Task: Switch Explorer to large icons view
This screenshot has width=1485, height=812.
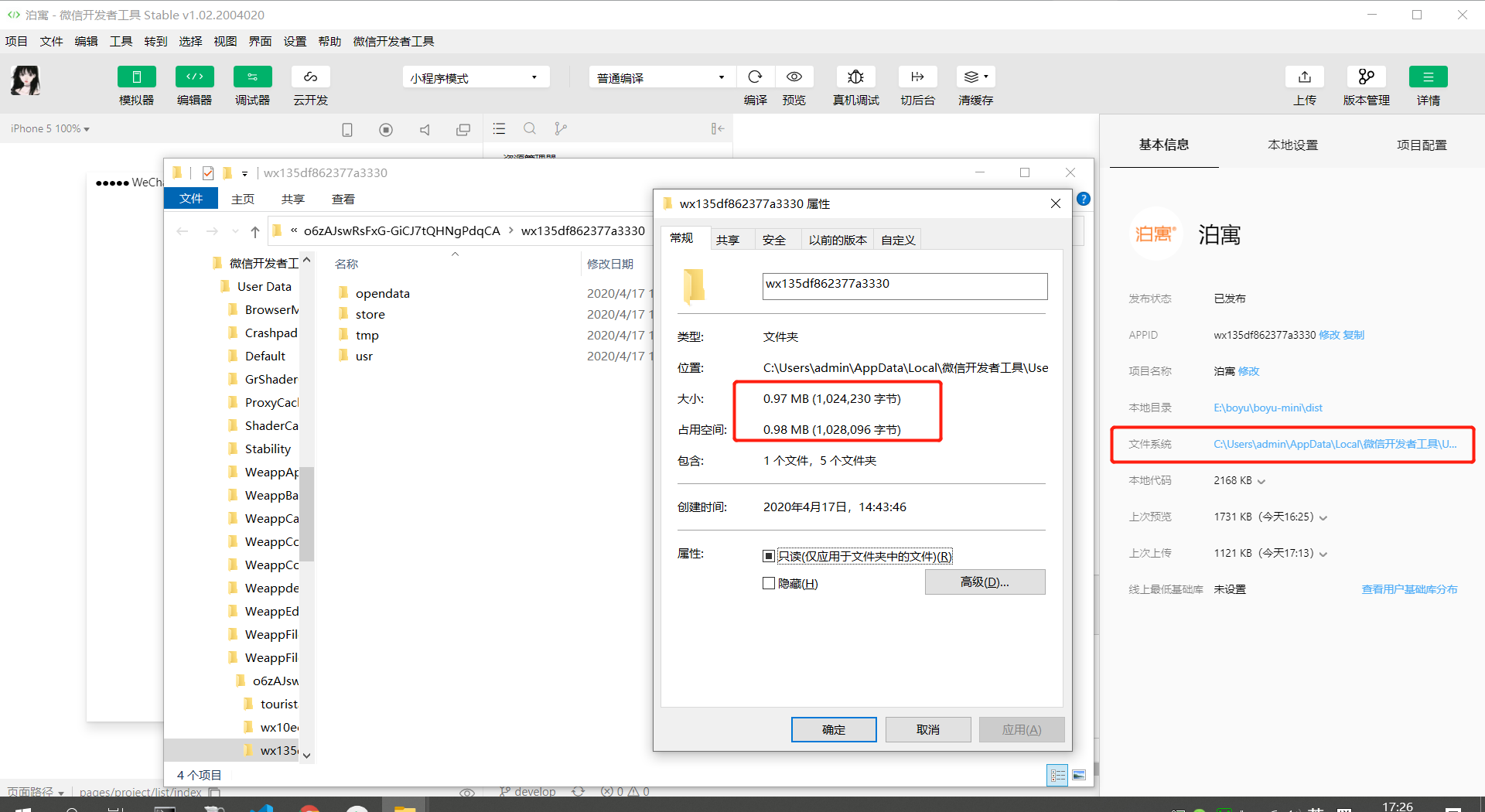Action: pyautogui.click(x=1079, y=775)
